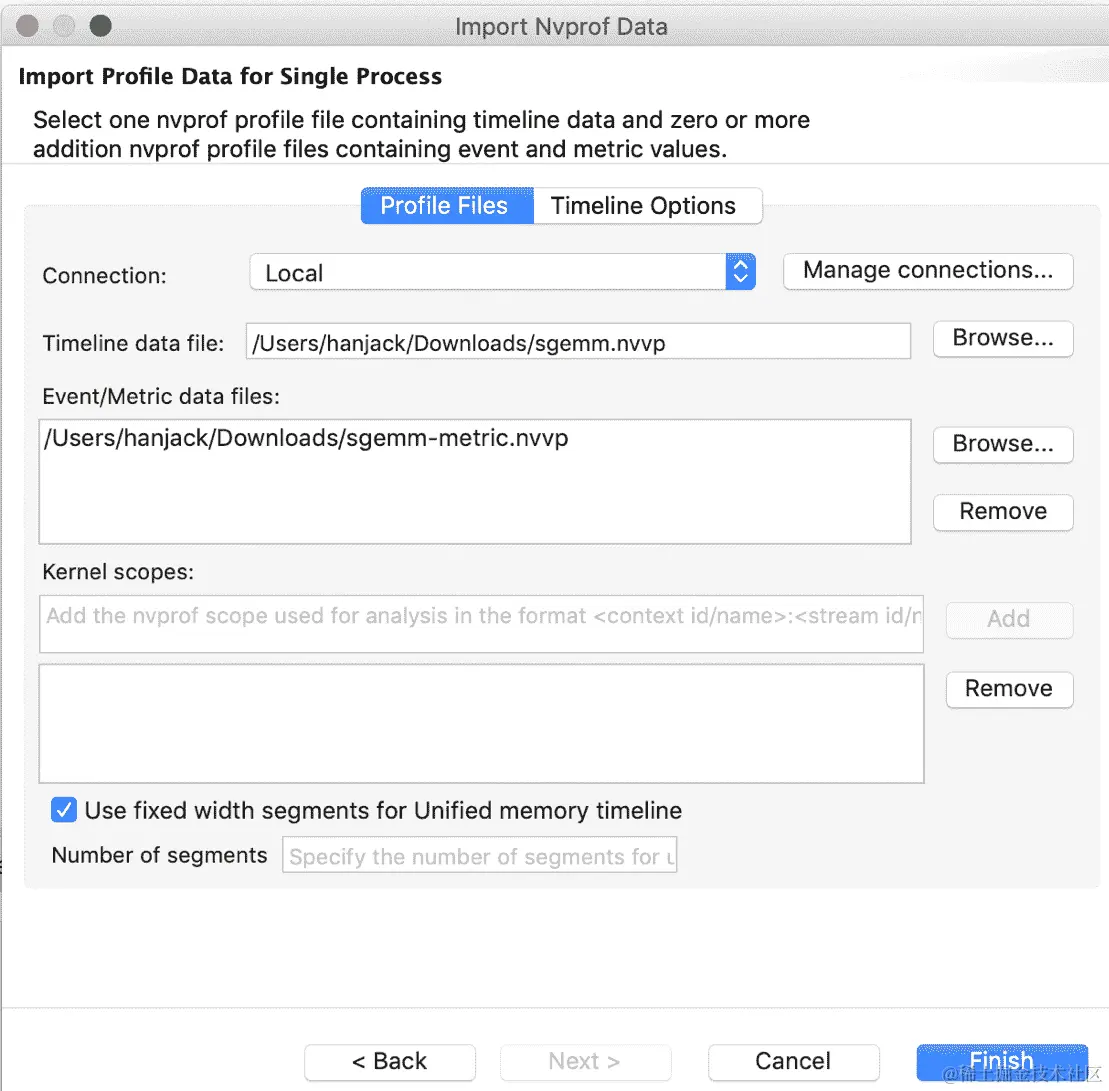
Task: Click the Connection dropdown arrow stepper icon
Action: pos(740,273)
